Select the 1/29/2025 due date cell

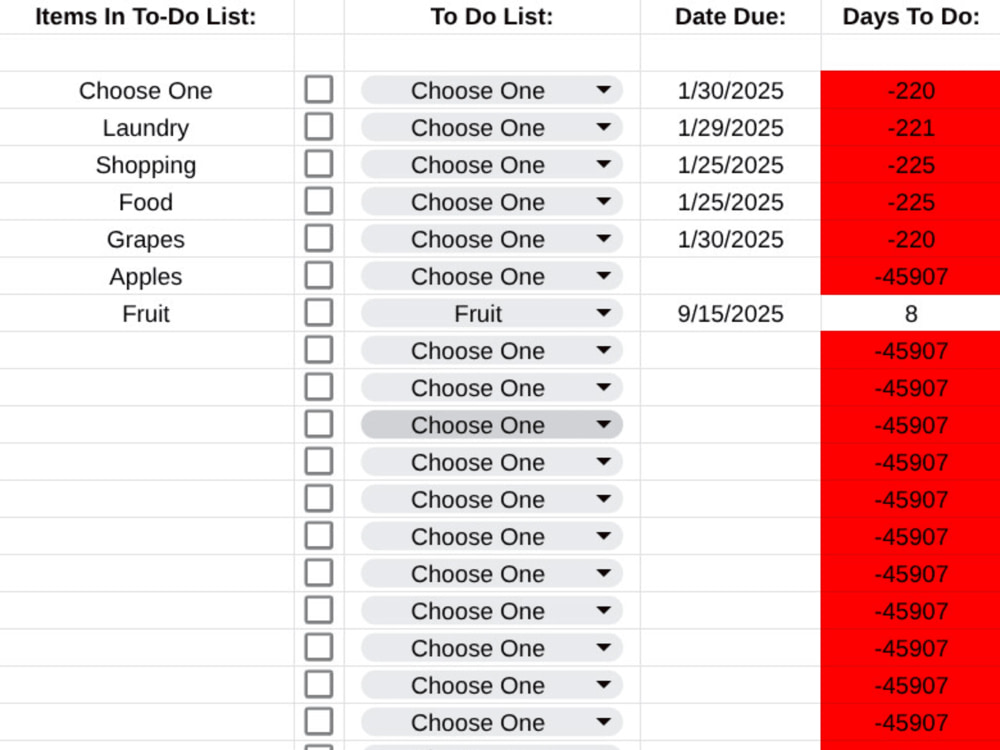730,128
